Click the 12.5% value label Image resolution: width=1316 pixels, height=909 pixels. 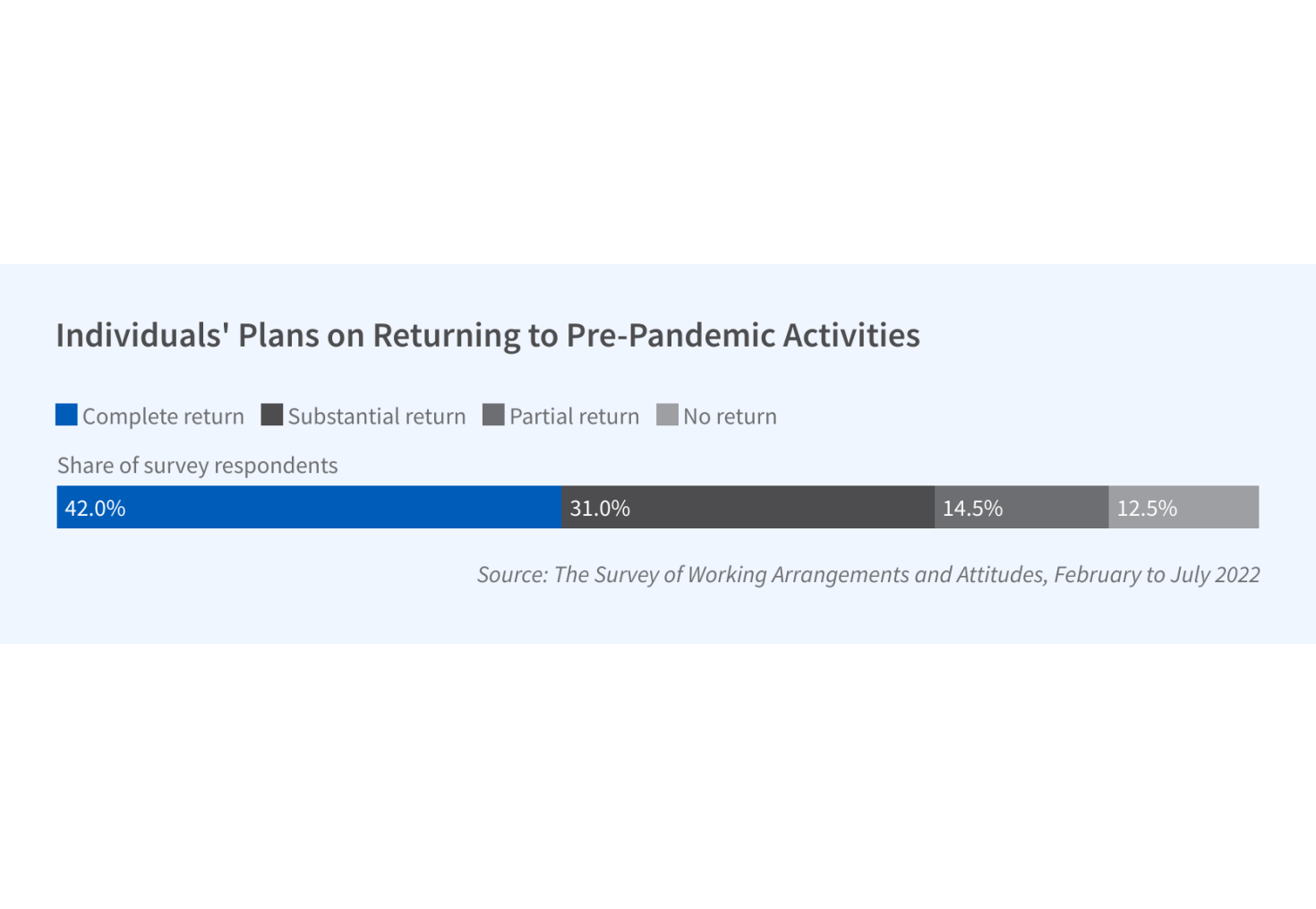click(x=1147, y=509)
